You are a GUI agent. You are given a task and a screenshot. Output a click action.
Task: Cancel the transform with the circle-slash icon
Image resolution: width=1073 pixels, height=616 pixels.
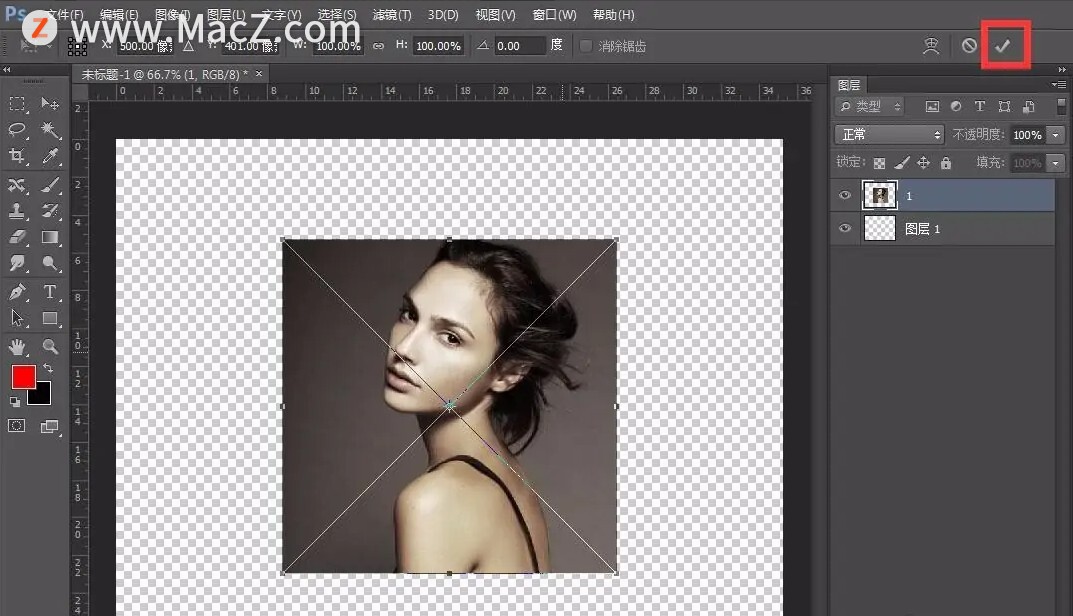[969, 46]
